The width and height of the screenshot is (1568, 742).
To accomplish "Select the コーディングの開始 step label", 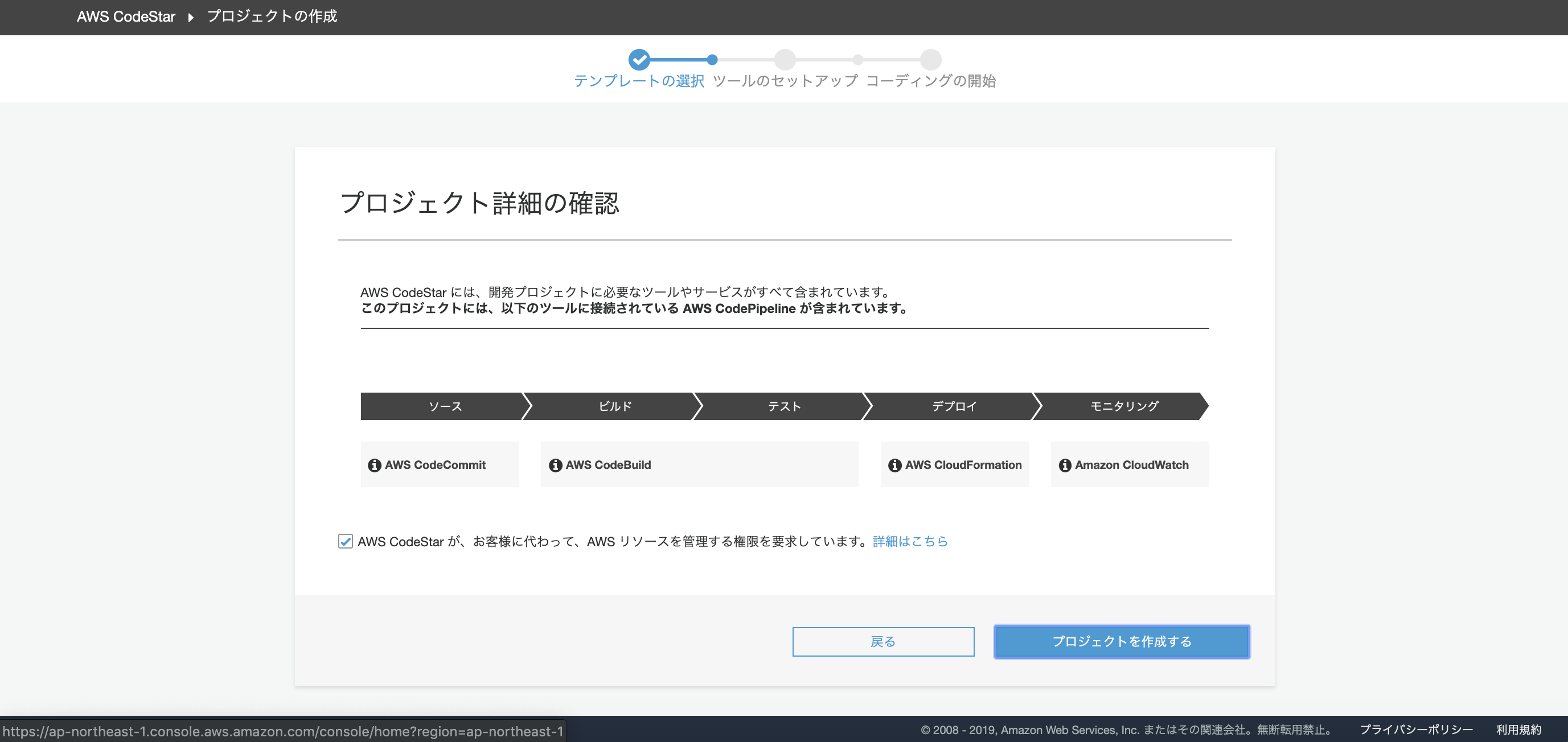I will point(931,81).
